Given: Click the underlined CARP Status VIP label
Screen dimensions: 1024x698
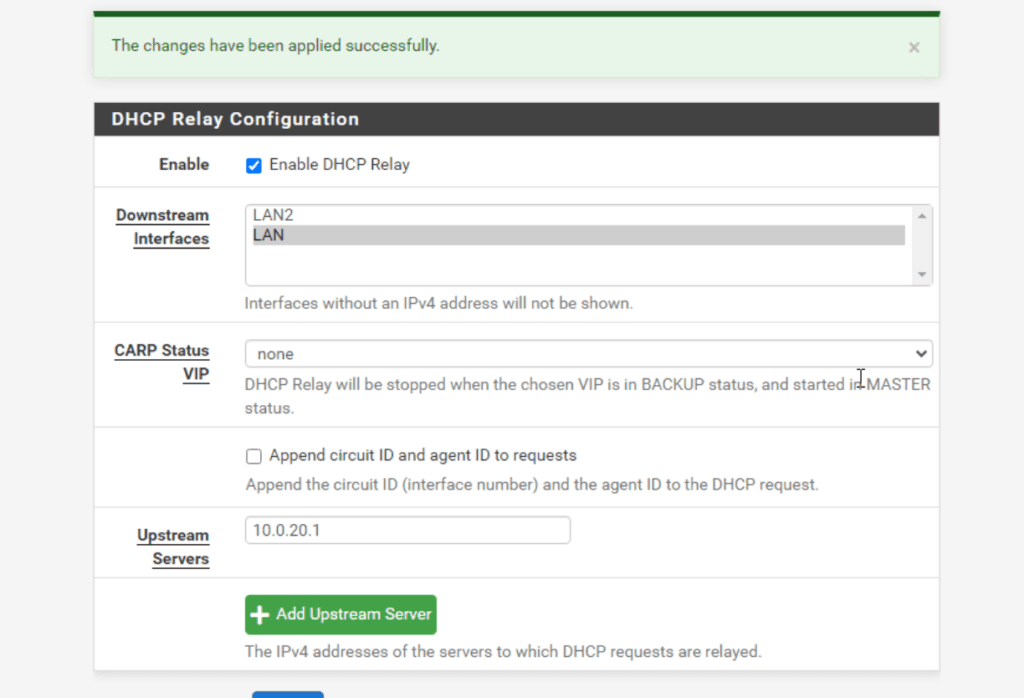Looking at the screenshot, I should coord(162,362).
